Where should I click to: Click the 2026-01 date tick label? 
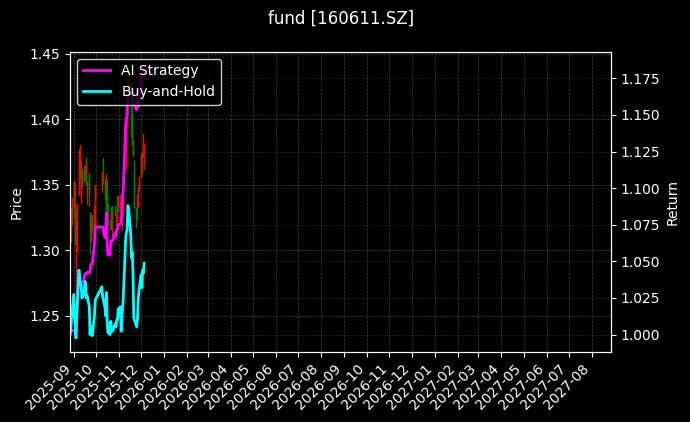click(140, 387)
